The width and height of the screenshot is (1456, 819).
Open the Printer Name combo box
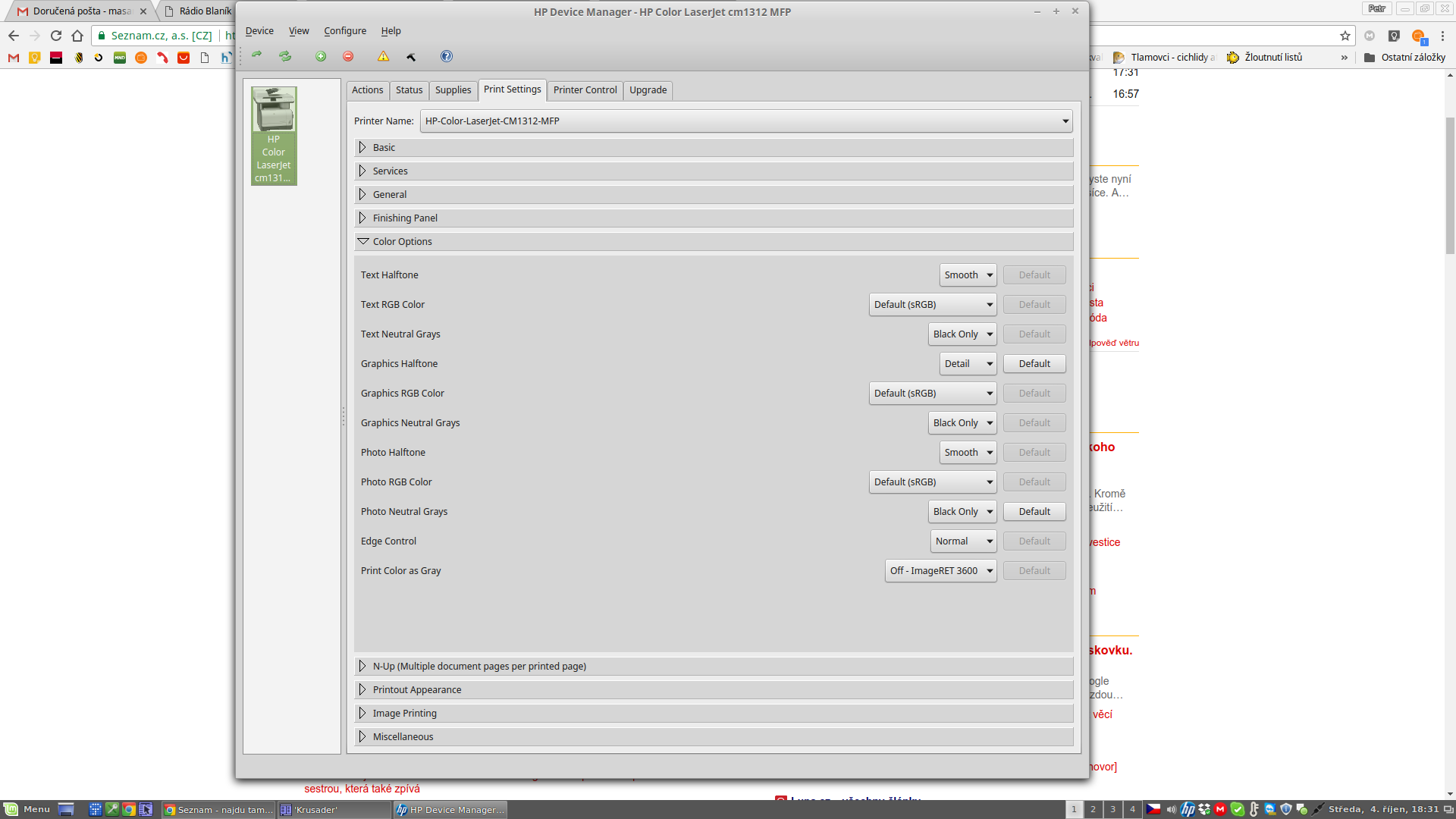746,121
